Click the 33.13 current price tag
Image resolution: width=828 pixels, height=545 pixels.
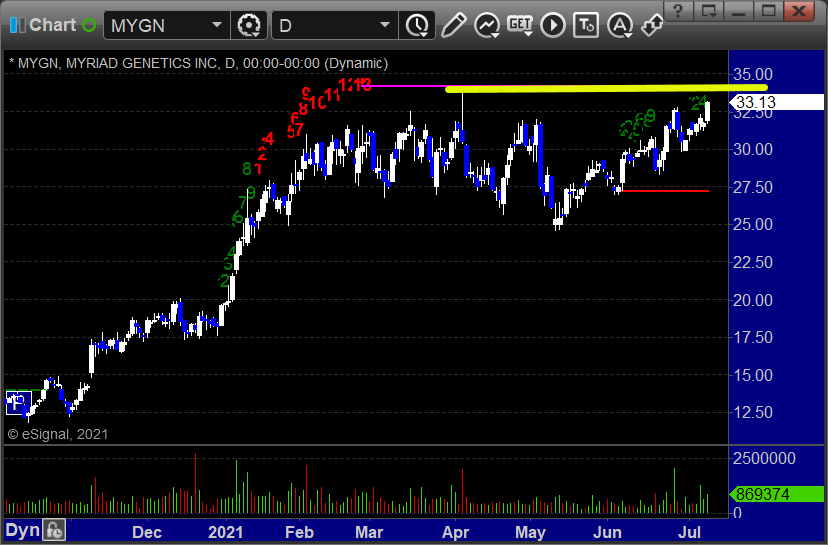[776, 102]
